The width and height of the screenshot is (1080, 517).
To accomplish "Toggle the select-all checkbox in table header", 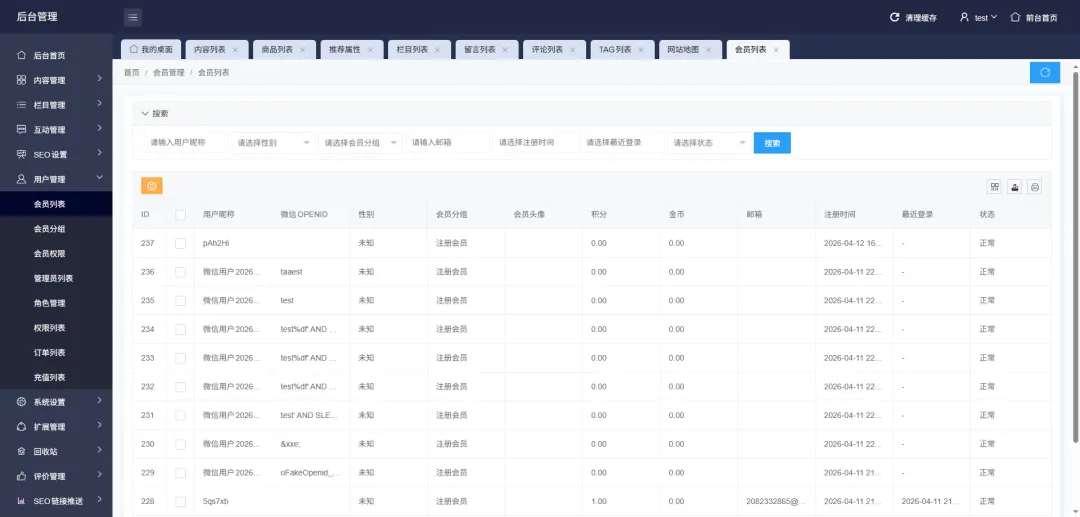I will point(180,215).
